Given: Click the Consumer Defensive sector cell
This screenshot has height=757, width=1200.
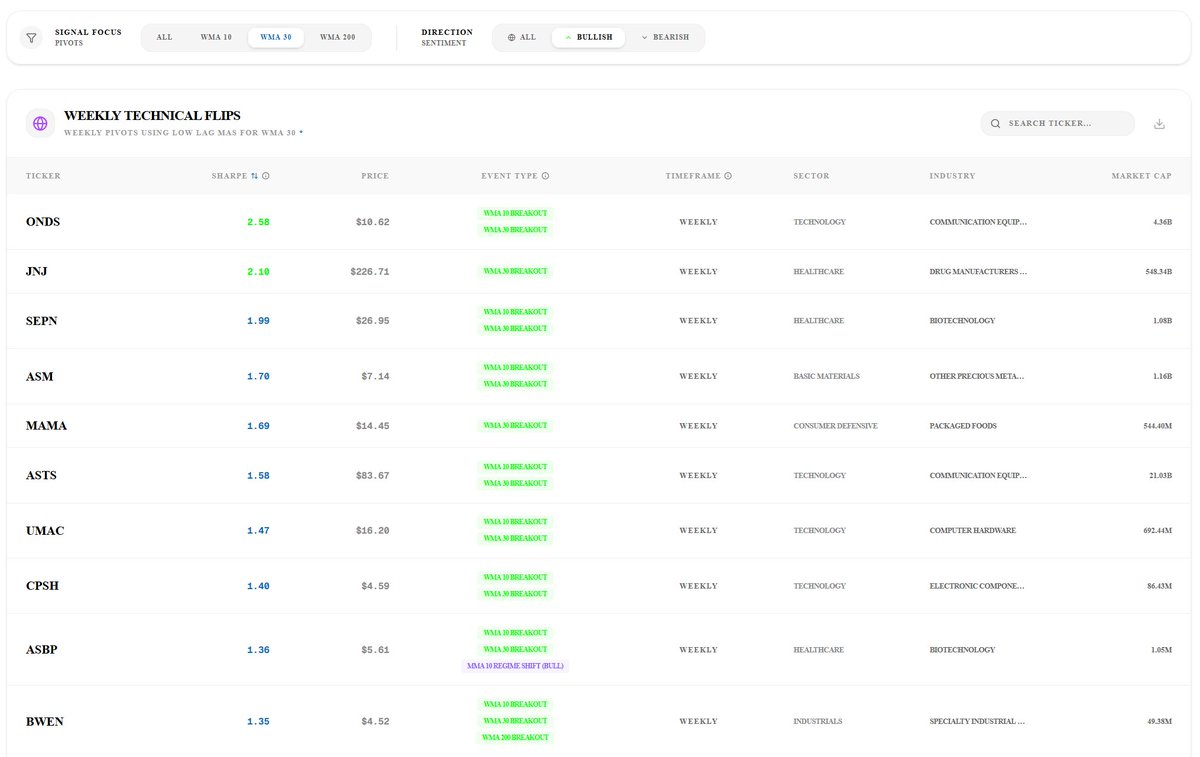Looking at the screenshot, I should pyautogui.click(x=835, y=426).
